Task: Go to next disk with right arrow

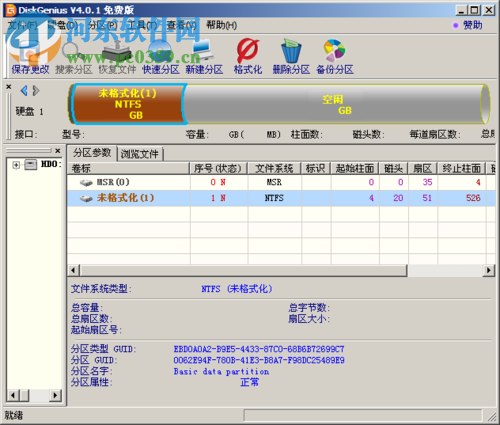Action: pos(36,90)
